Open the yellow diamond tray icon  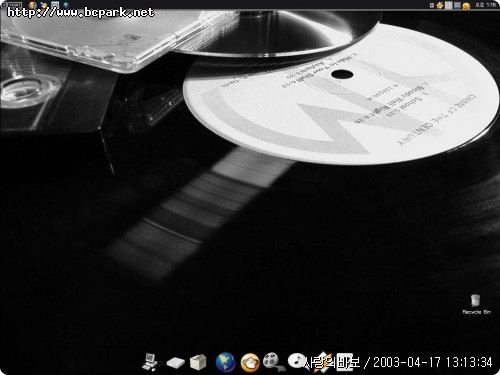tap(440, 5)
